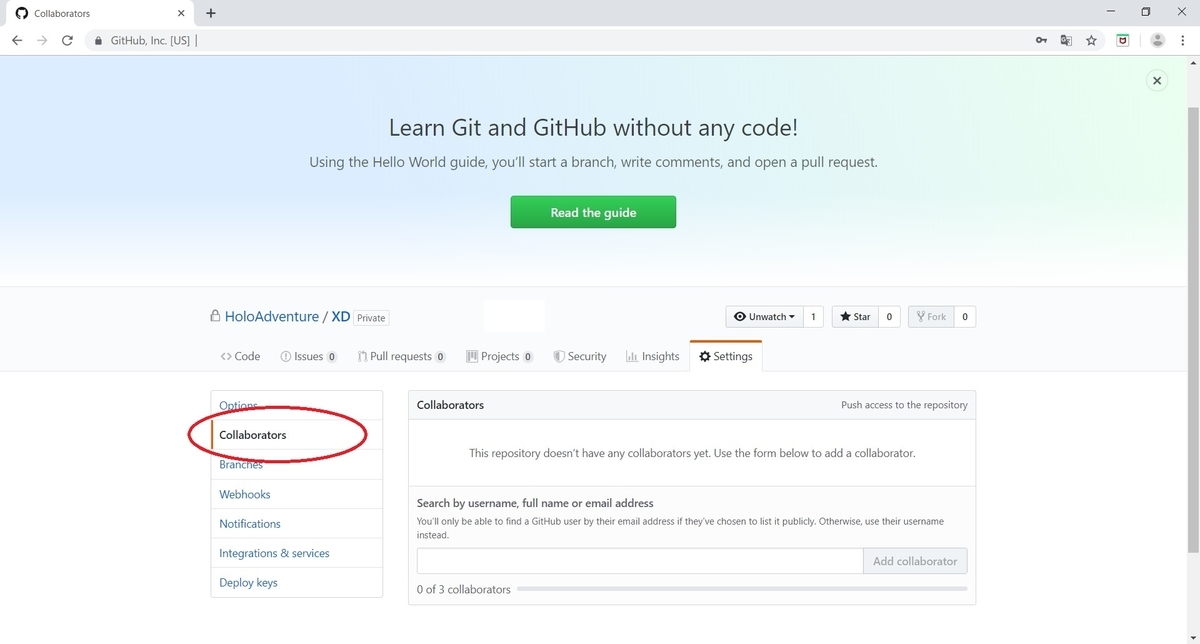Open Options in settings sidebar
Screen dimensions: 1200x644
pos(297,405)
